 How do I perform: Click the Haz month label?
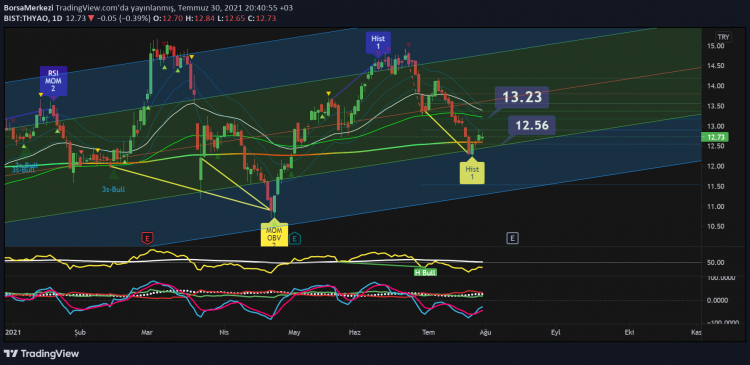(354, 332)
